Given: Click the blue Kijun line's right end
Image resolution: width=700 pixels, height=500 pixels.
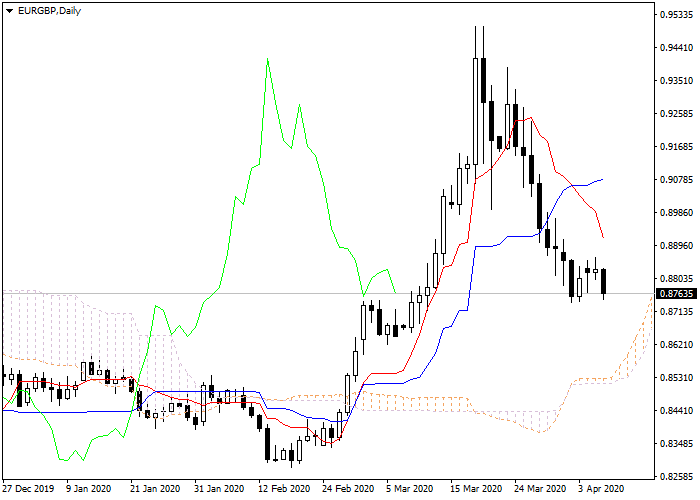Looking at the screenshot, I should (x=602, y=179).
